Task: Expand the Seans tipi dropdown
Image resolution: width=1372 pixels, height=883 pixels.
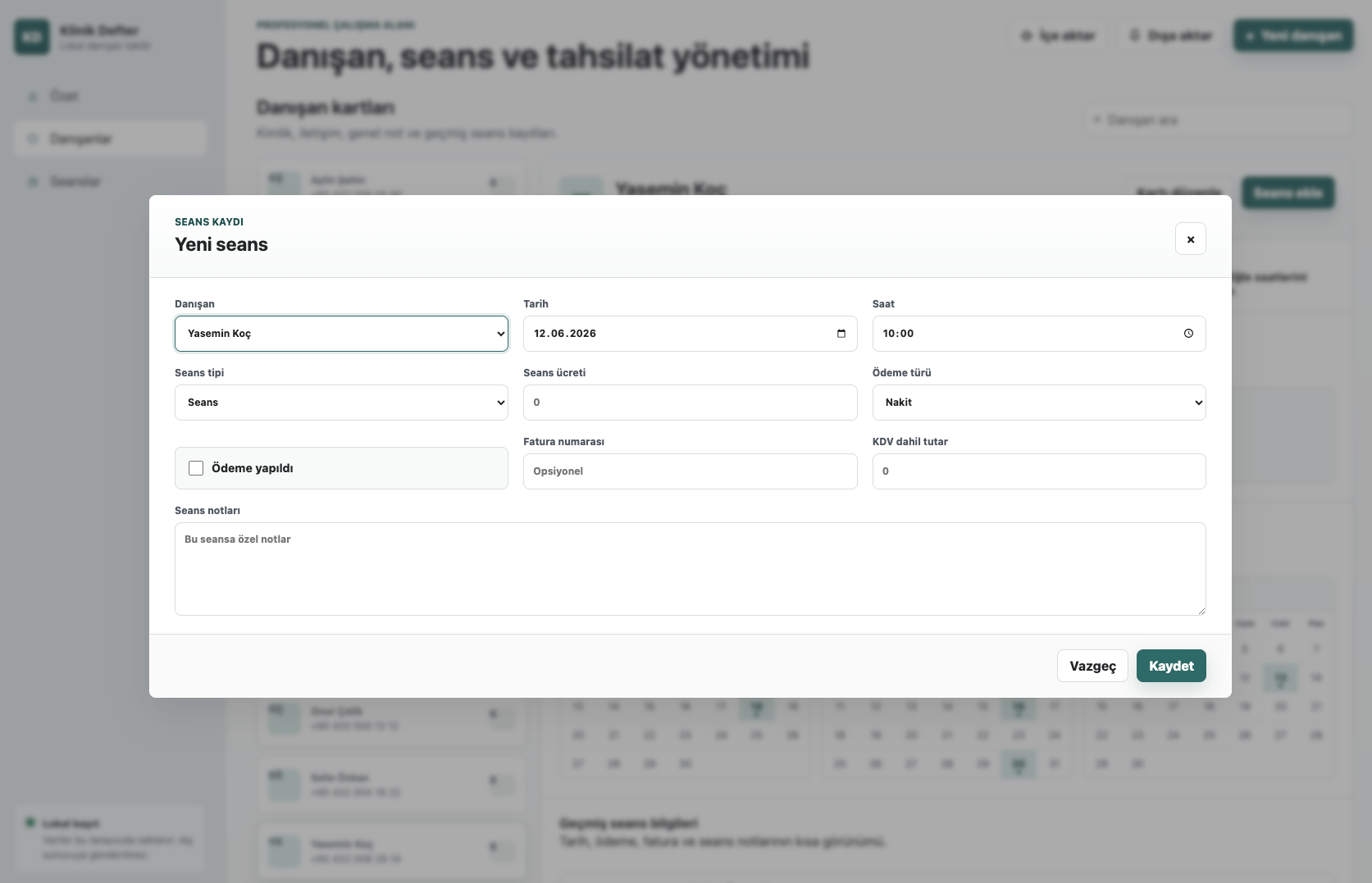Action: tap(341, 403)
